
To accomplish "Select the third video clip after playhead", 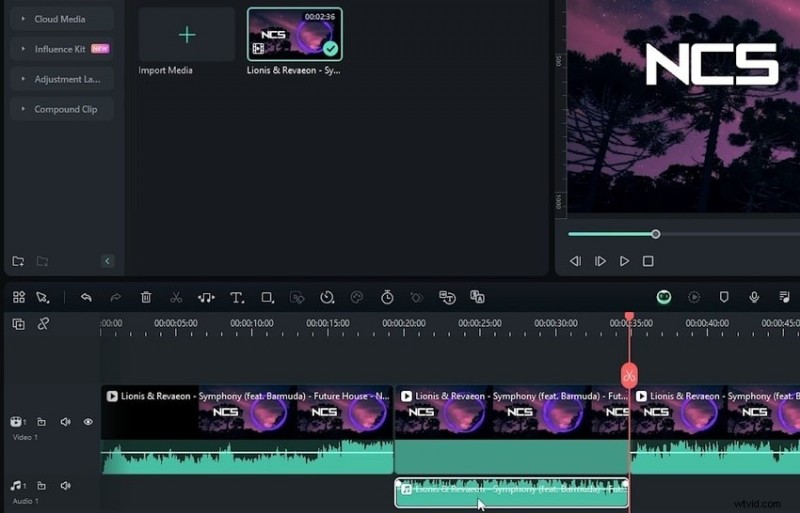I will click(x=715, y=430).
